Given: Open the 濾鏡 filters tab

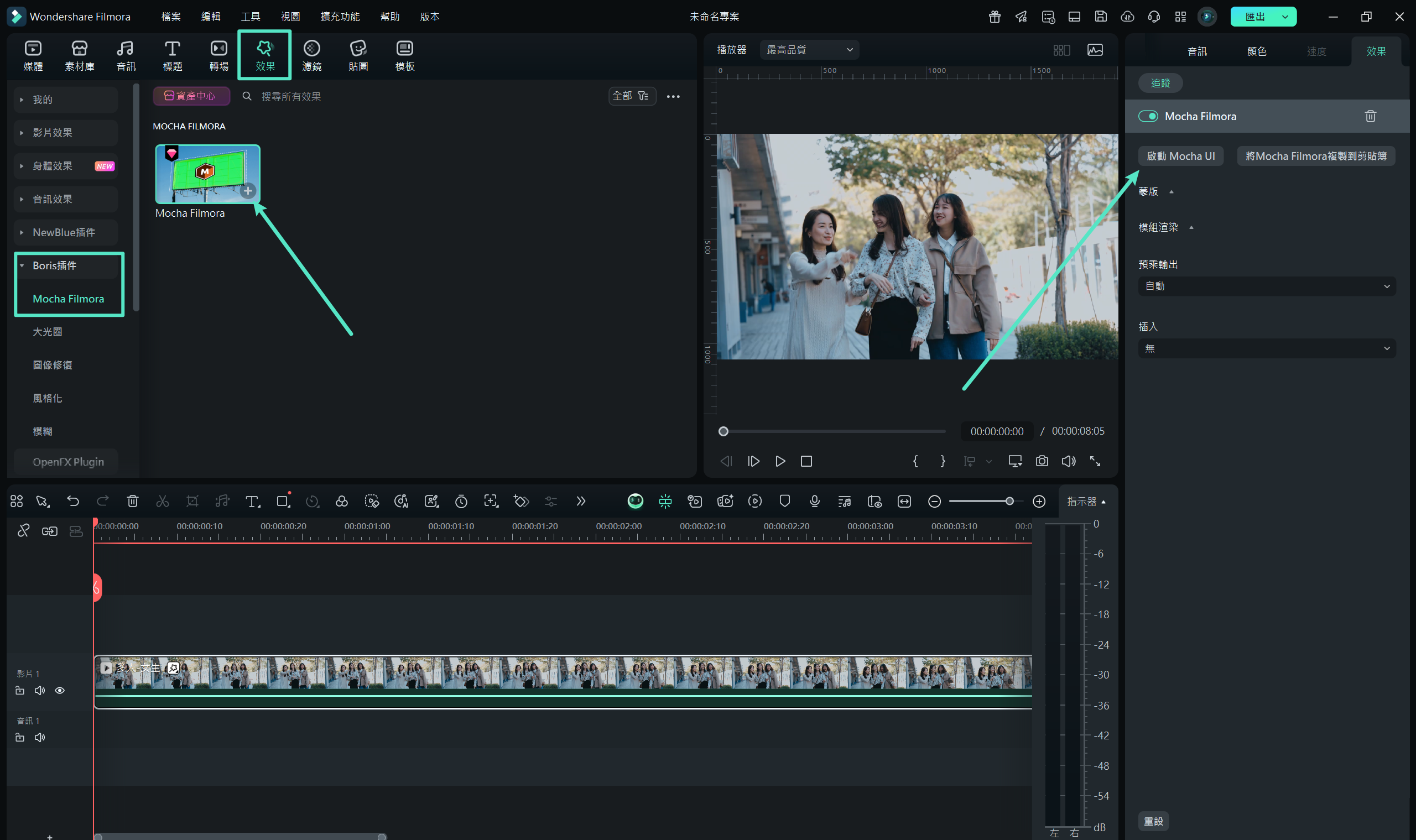Looking at the screenshot, I should [311, 55].
